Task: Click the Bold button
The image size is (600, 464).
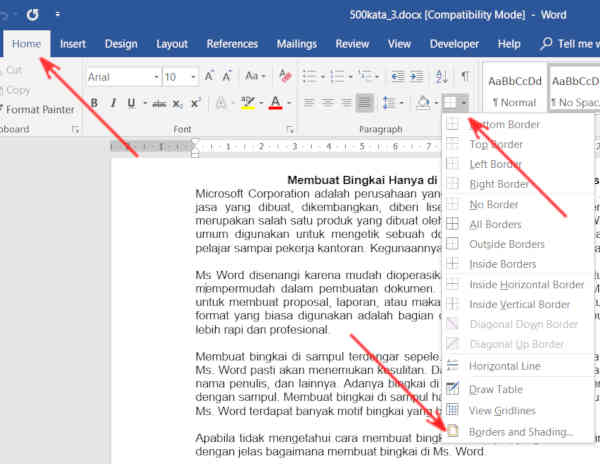Action: coord(94,103)
